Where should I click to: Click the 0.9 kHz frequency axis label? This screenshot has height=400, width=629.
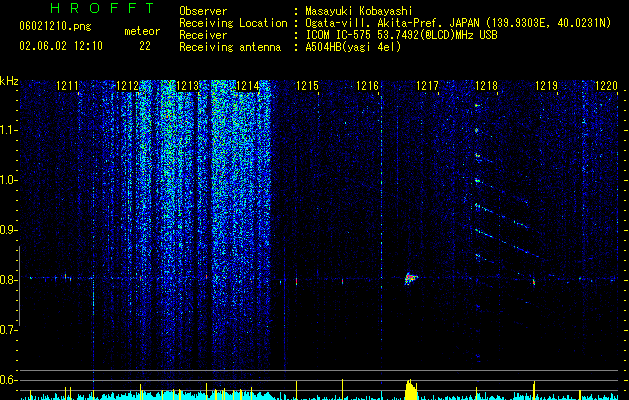tap(8, 230)
